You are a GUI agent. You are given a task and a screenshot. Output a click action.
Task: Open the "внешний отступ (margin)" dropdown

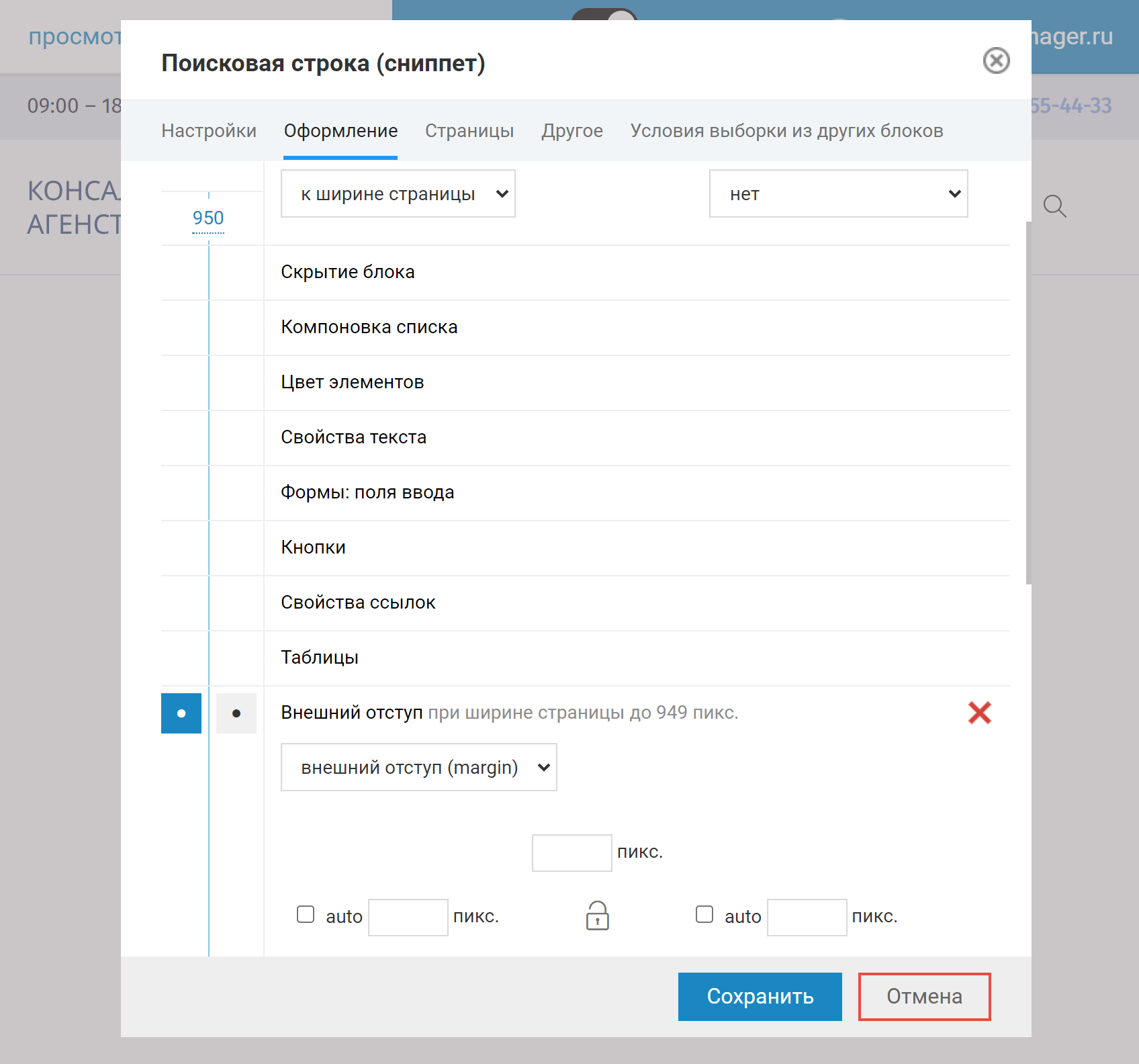pos(418,767)
